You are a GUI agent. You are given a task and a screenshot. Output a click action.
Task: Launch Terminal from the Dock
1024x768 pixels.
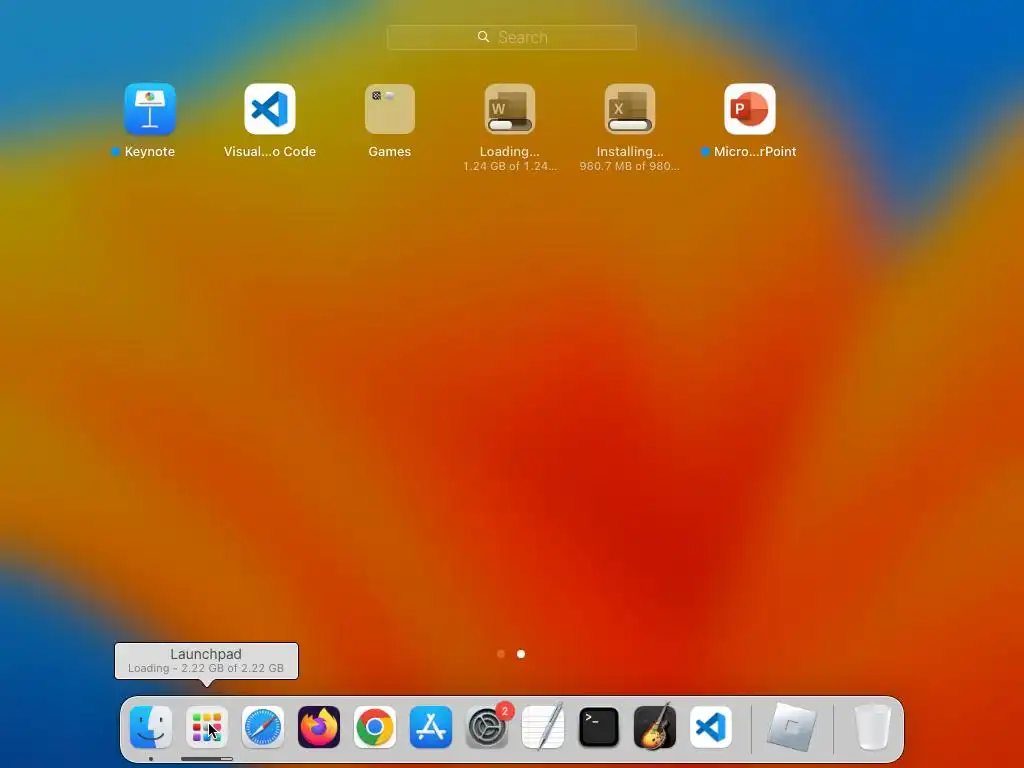599,727
